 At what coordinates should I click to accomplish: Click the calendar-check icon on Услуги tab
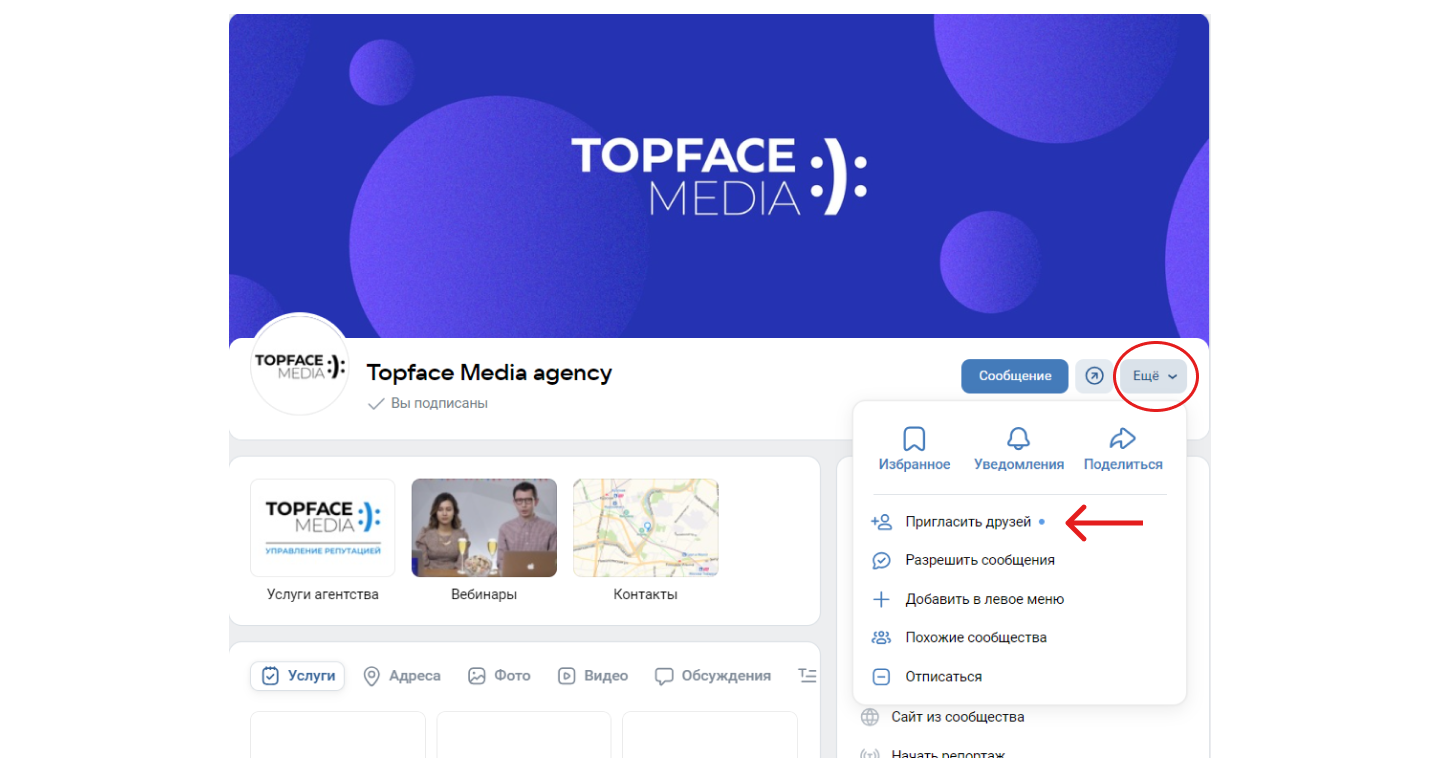coord(270,676)
